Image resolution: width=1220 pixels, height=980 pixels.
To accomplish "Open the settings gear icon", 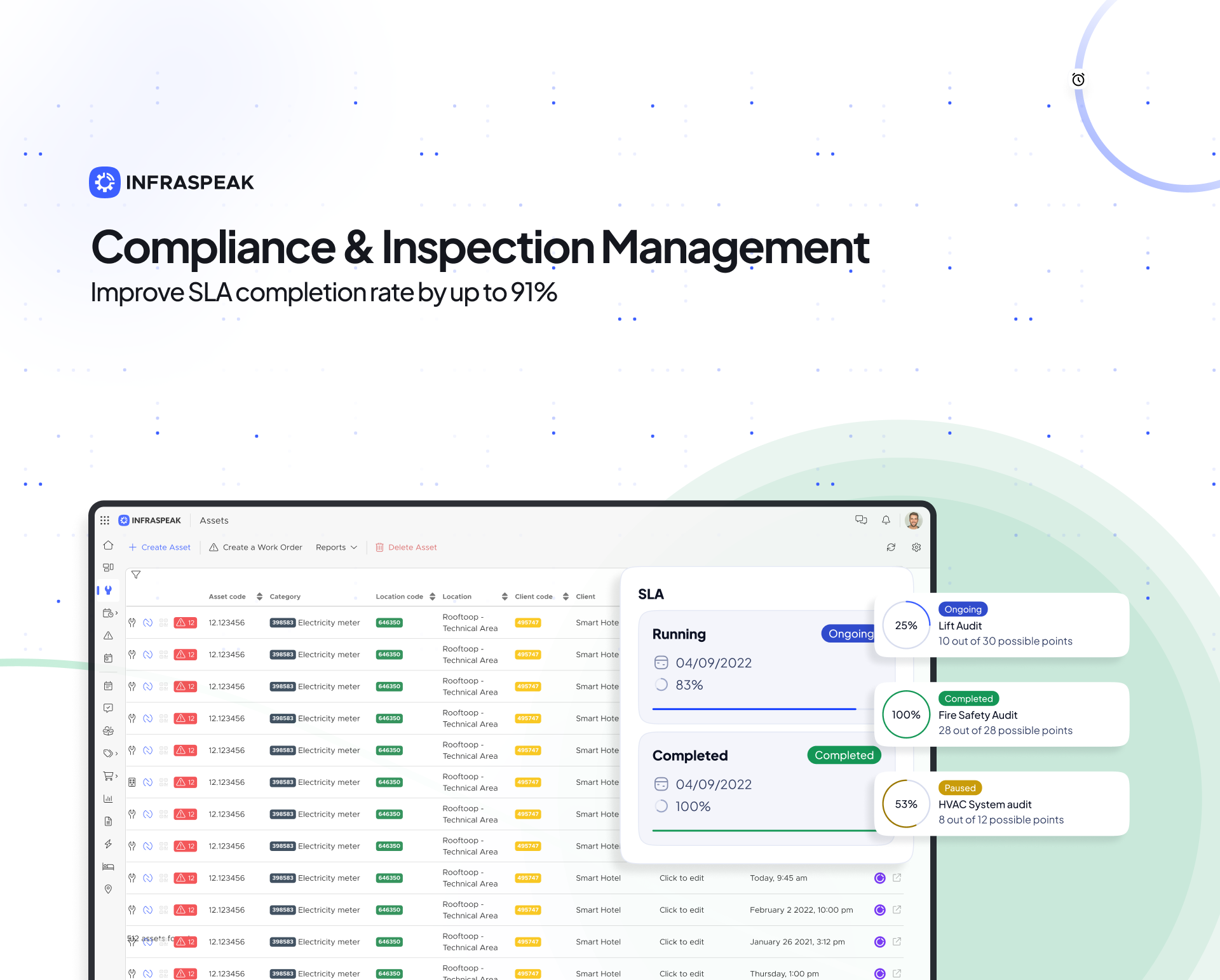I will click(916, 547).
